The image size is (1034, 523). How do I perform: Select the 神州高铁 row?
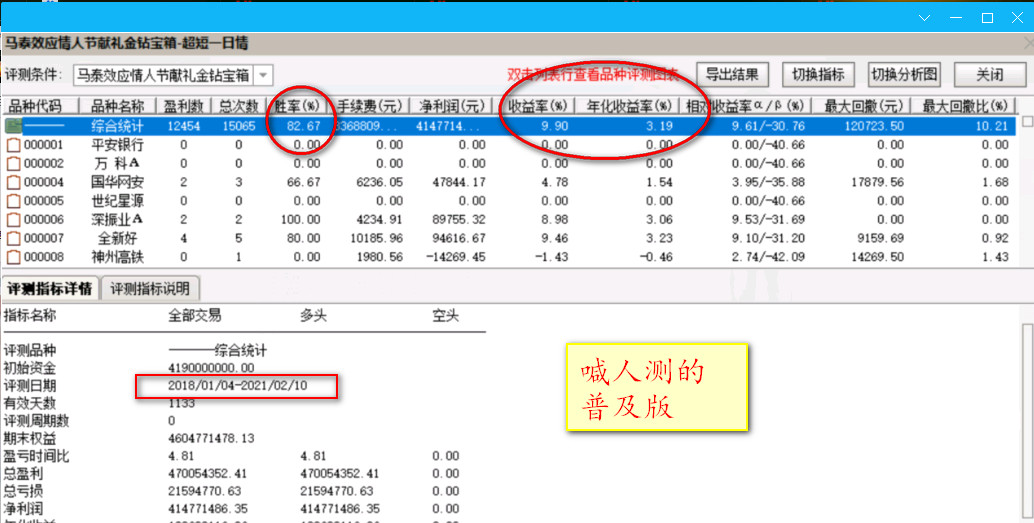[x=509, y=257]
